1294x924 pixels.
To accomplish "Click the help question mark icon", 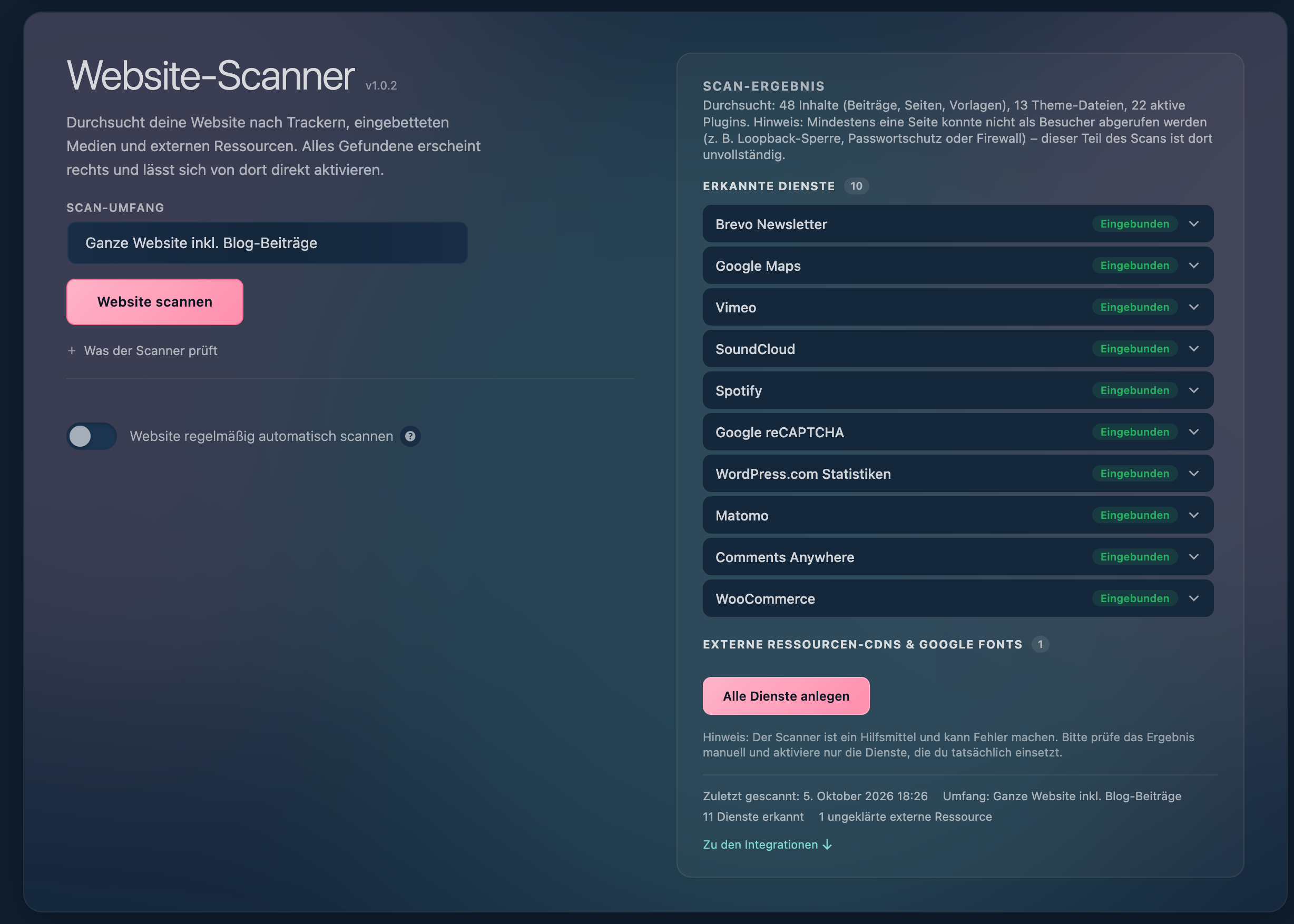I will click(410, 436).
